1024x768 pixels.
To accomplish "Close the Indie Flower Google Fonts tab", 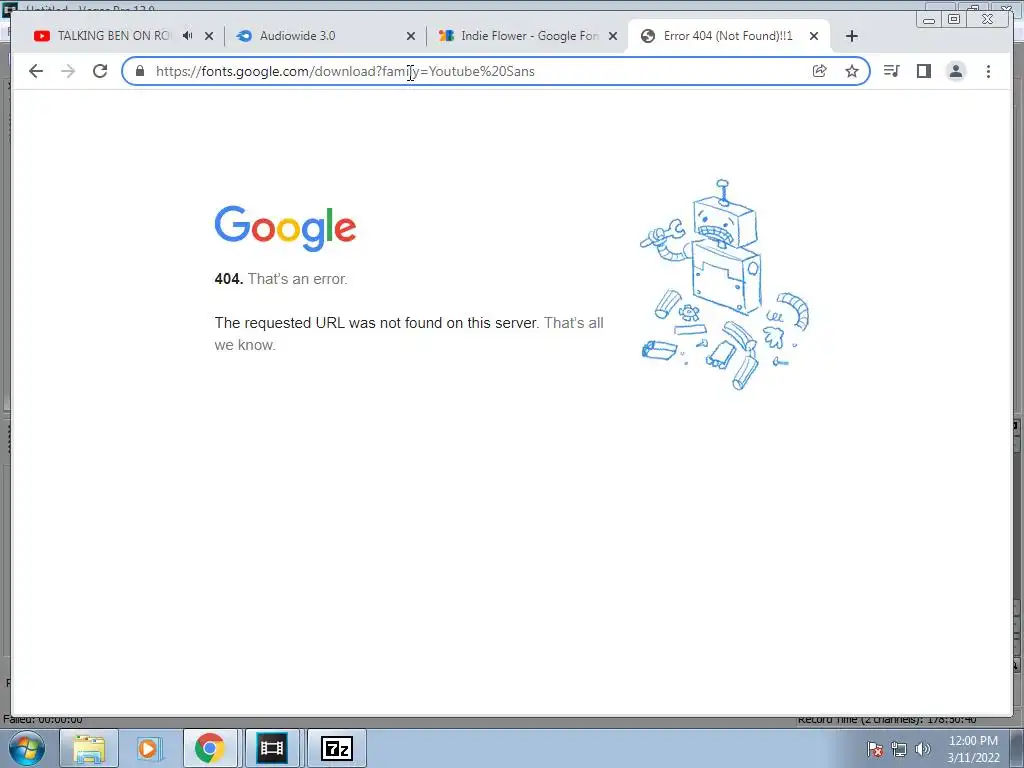I will (613, 36).
